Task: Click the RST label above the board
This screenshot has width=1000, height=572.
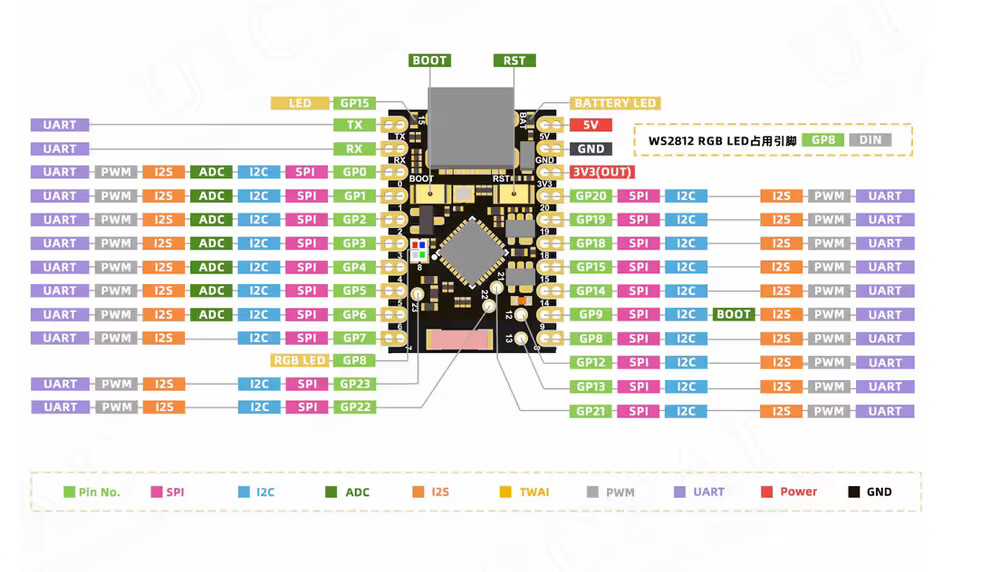Action: [x=514, y=61]
